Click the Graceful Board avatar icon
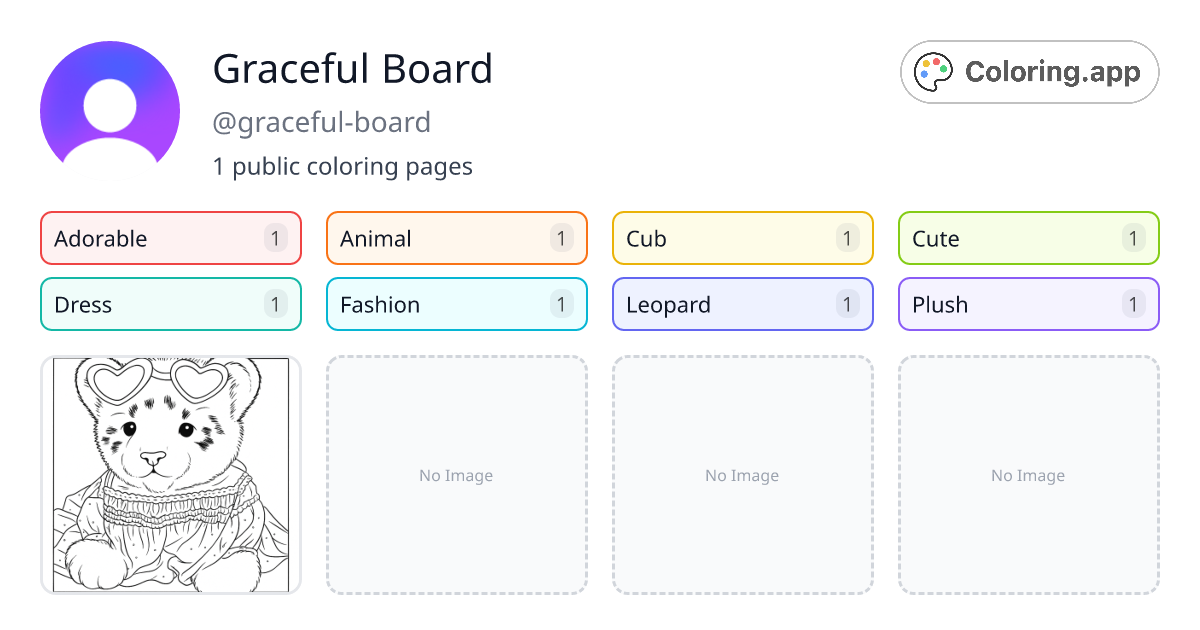This screenshot has height=630, width=1200. [x=109, y=107]
